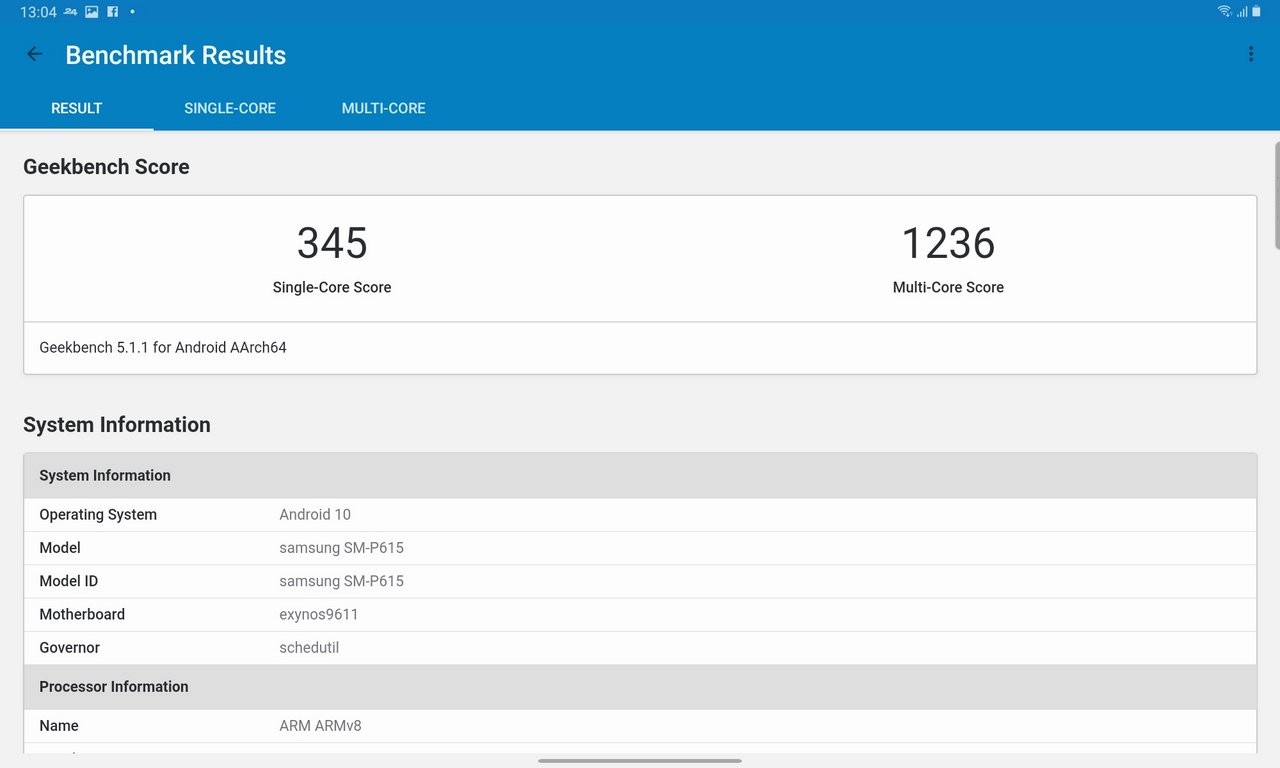
Task: Tap the Model ID row label
Action: pos(69,581)
